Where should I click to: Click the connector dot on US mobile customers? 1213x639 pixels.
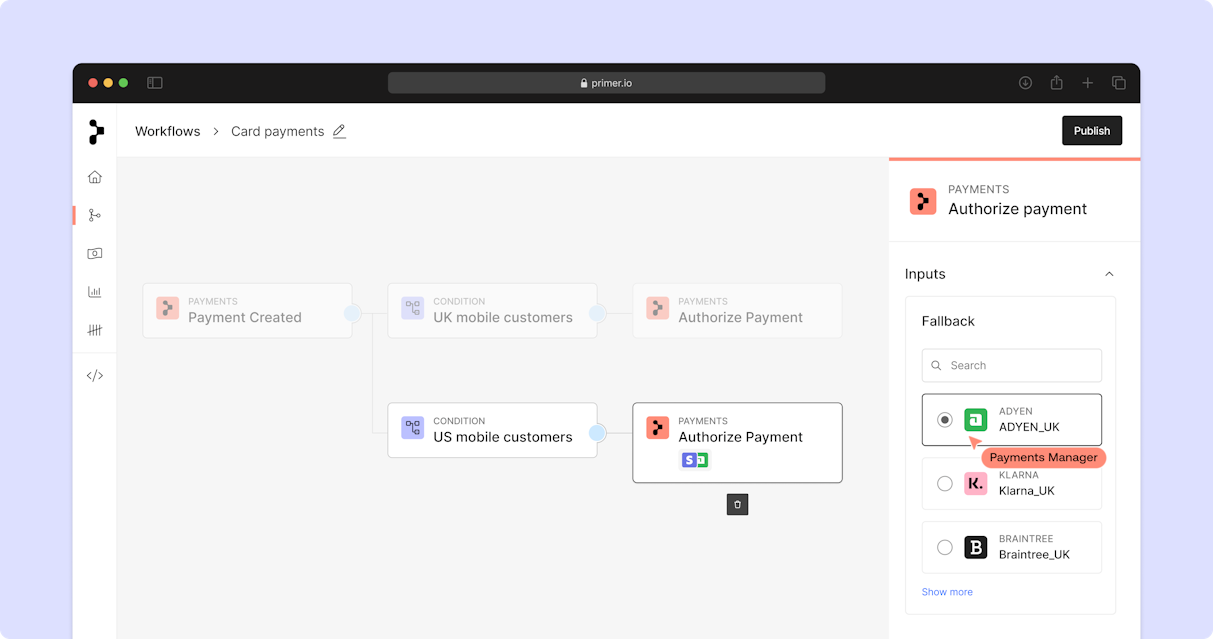point(597,433)
